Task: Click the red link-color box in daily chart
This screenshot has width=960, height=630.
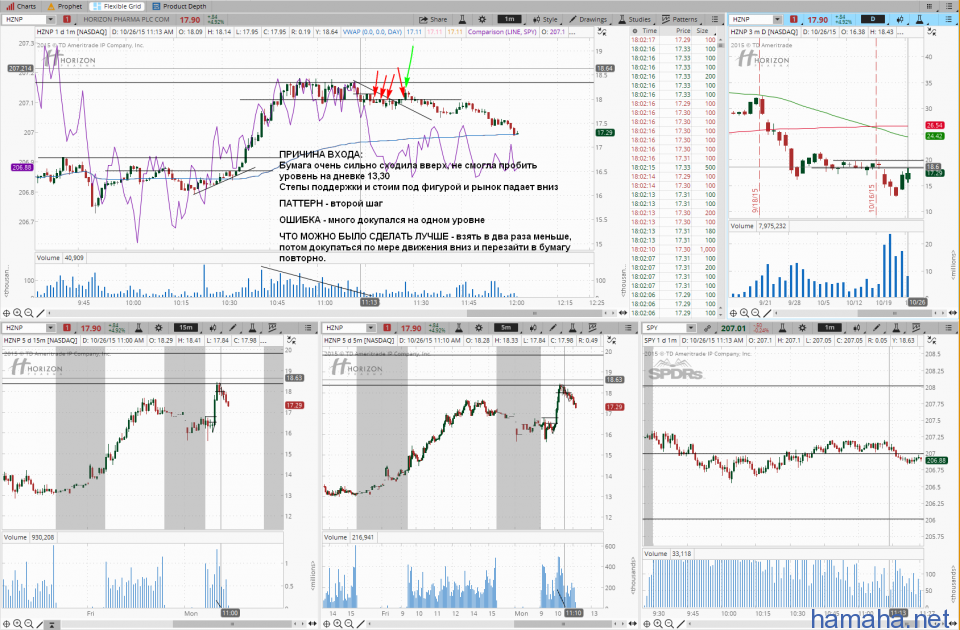Action: (793, 20)
